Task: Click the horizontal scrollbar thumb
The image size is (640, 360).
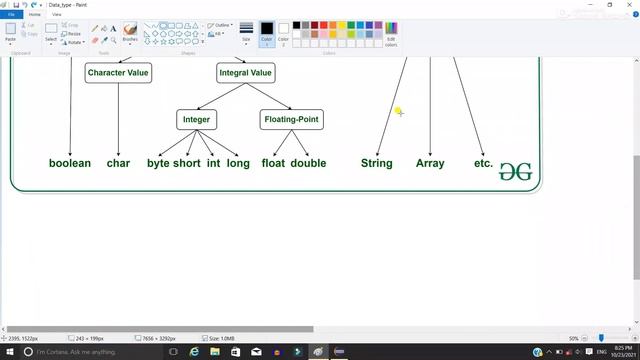Action: click(x=160, y=329)
